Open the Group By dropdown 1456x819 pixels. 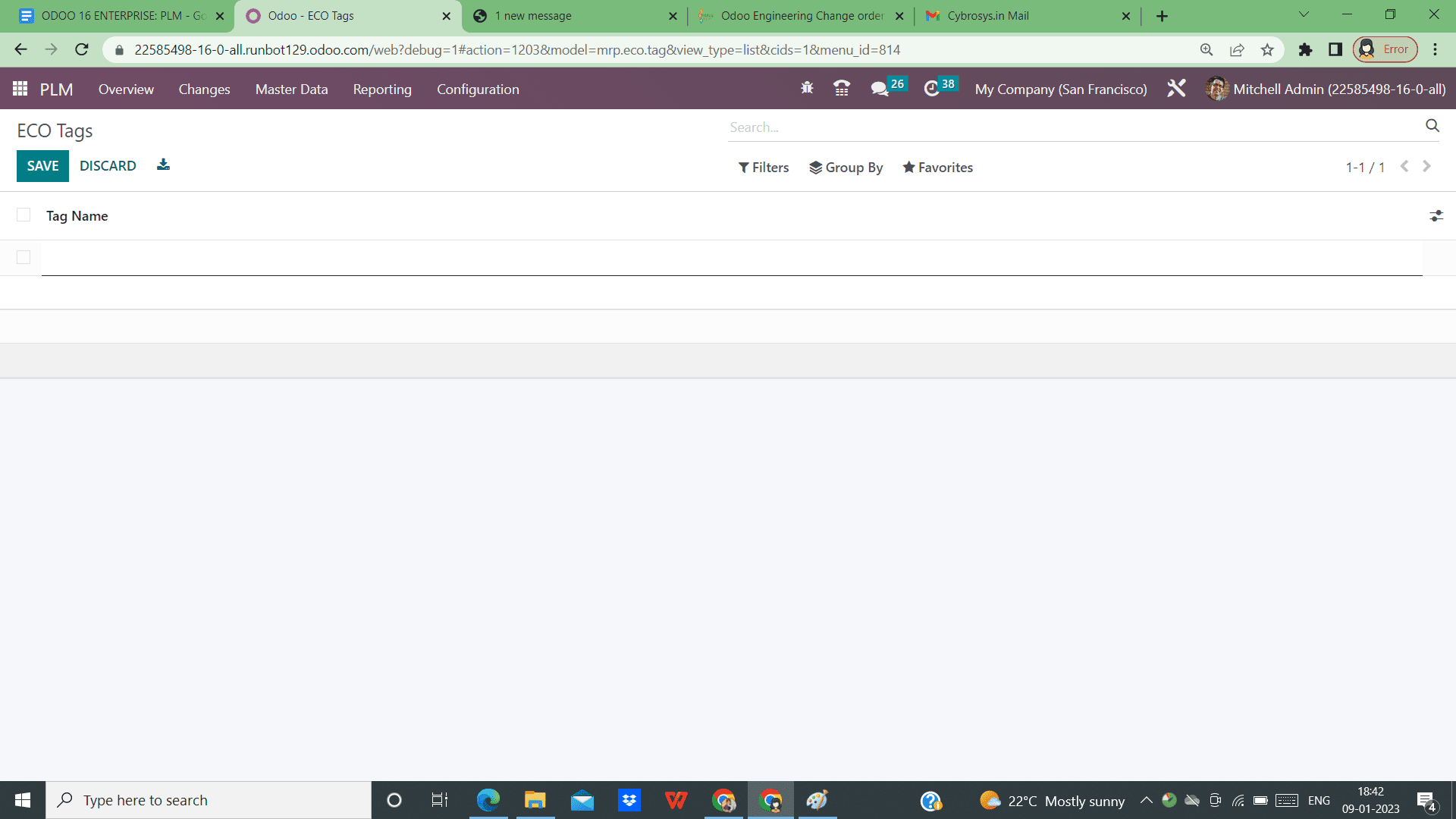846,168
